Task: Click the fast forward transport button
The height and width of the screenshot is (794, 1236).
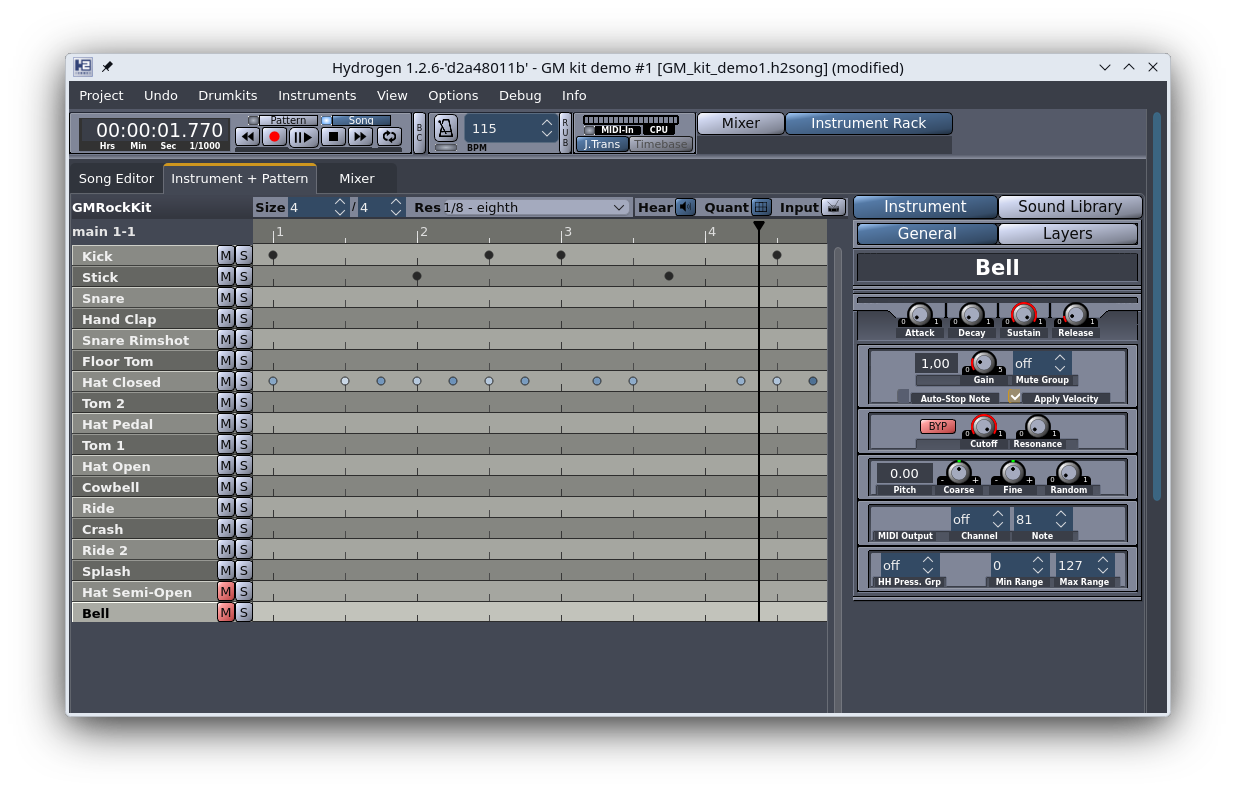Action: [361, 136]
